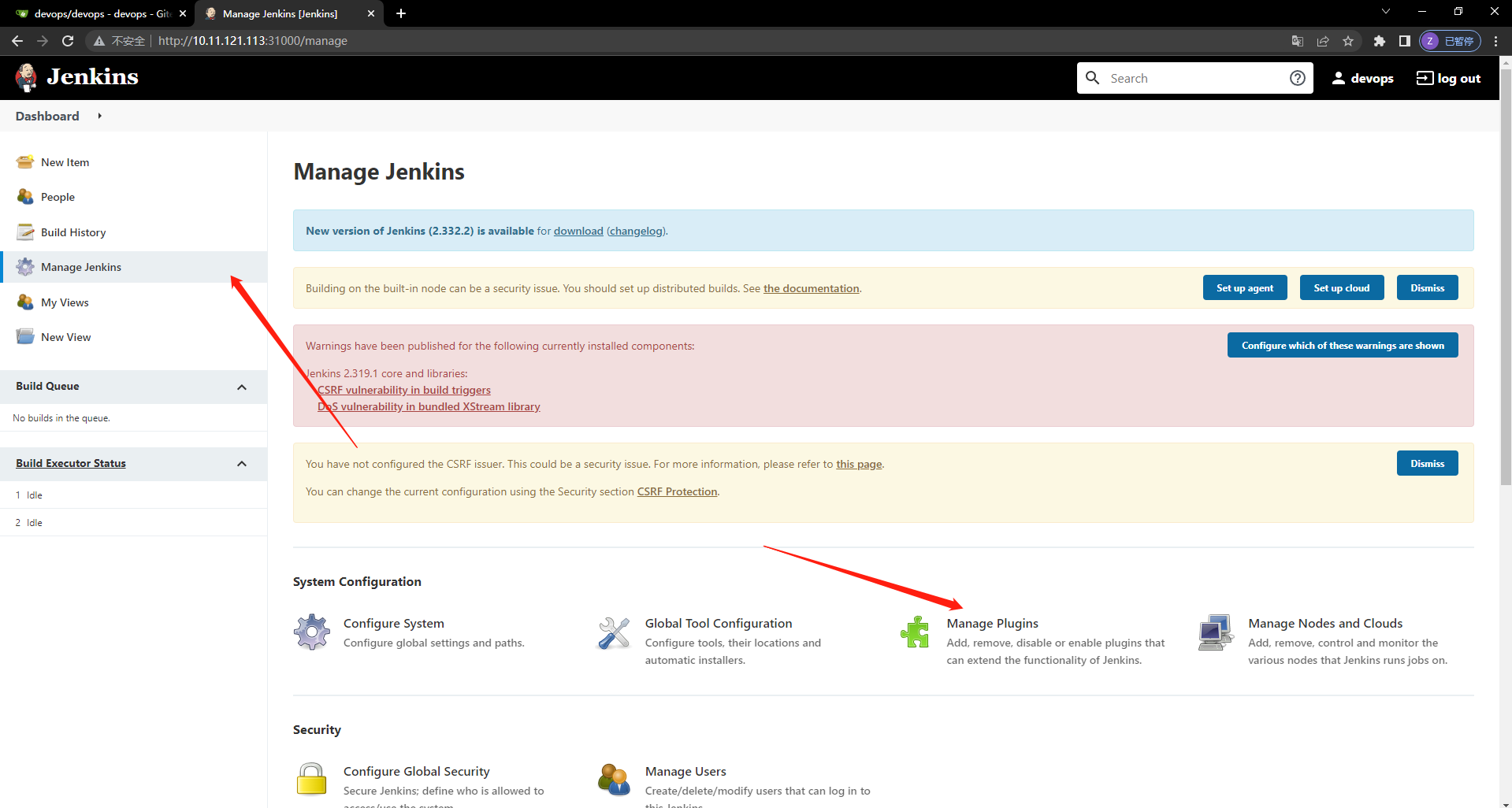Click the Set up cloud button
The height and width of the screenshot is (808, 1512).
point(1342,287)
